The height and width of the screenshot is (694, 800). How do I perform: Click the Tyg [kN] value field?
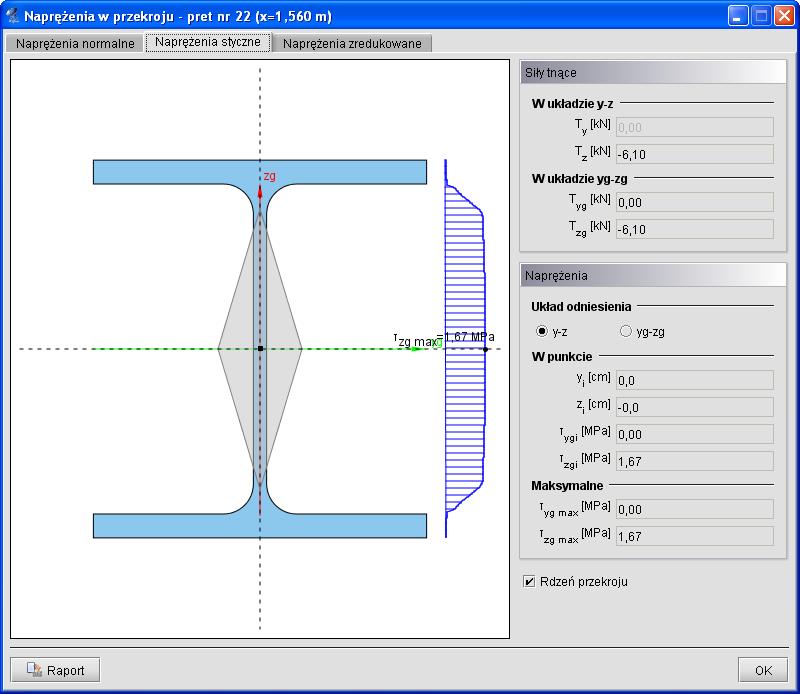694,202
